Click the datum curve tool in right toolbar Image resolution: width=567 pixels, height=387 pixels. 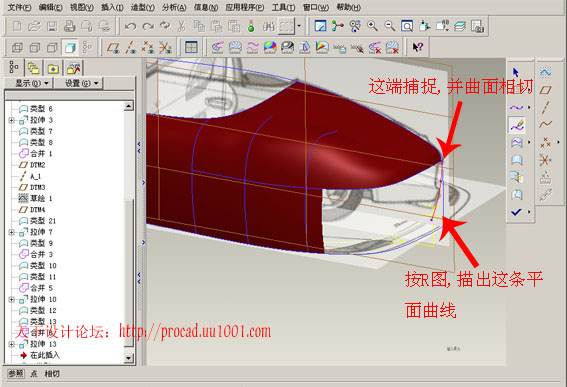pos(545,124)
